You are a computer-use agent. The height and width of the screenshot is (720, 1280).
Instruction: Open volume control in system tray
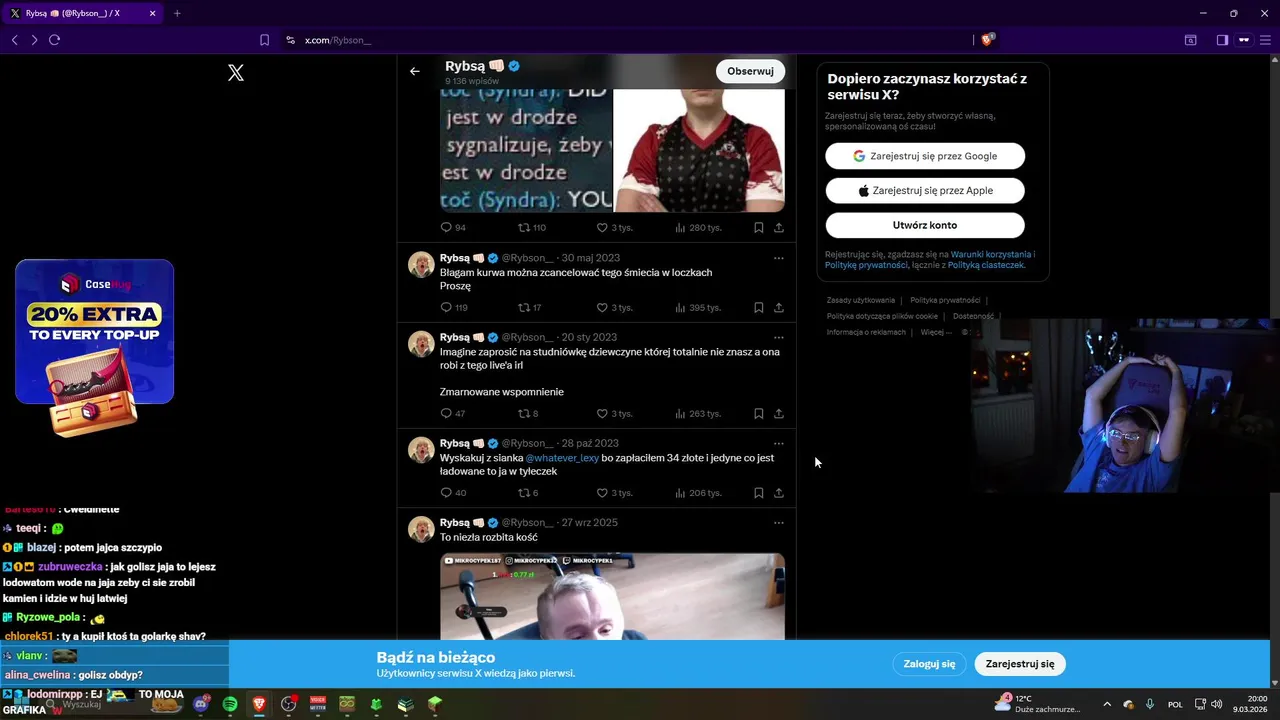pyautogui.click(x=1217, y=704)
